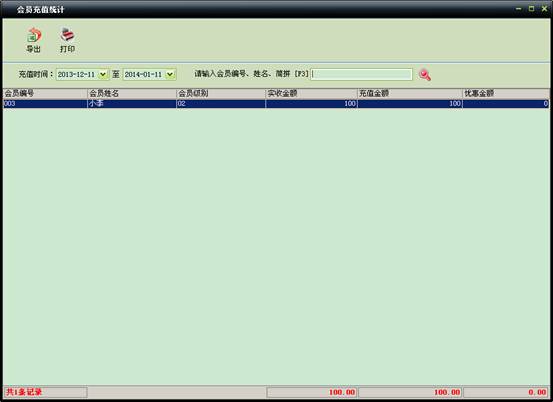553x402 pixels.
Task: Minimize the 会员充值统计 window
Action: (518, 9)
